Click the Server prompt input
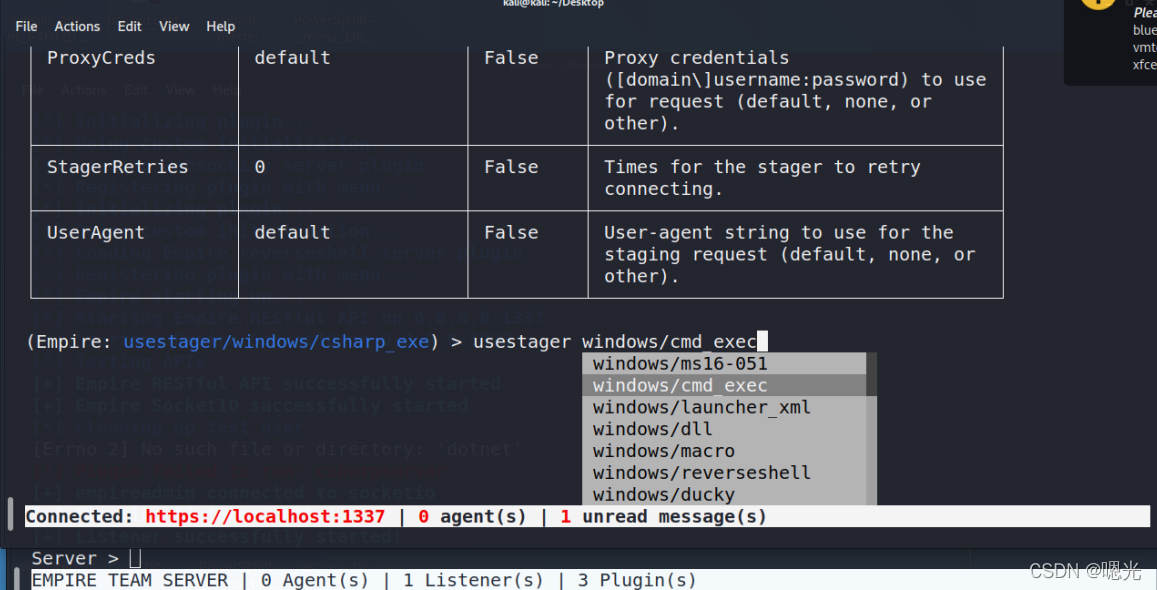This screenshot has width=1157, height=590. click(x=136, y=558)
